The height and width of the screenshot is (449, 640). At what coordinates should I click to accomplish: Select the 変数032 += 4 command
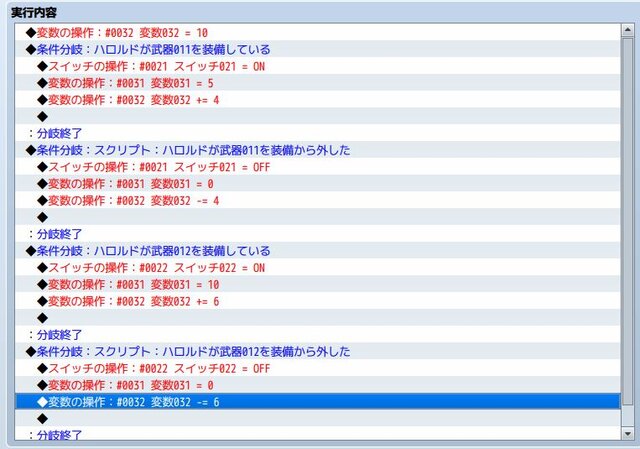pyautogui.click(x=318, y=100)
